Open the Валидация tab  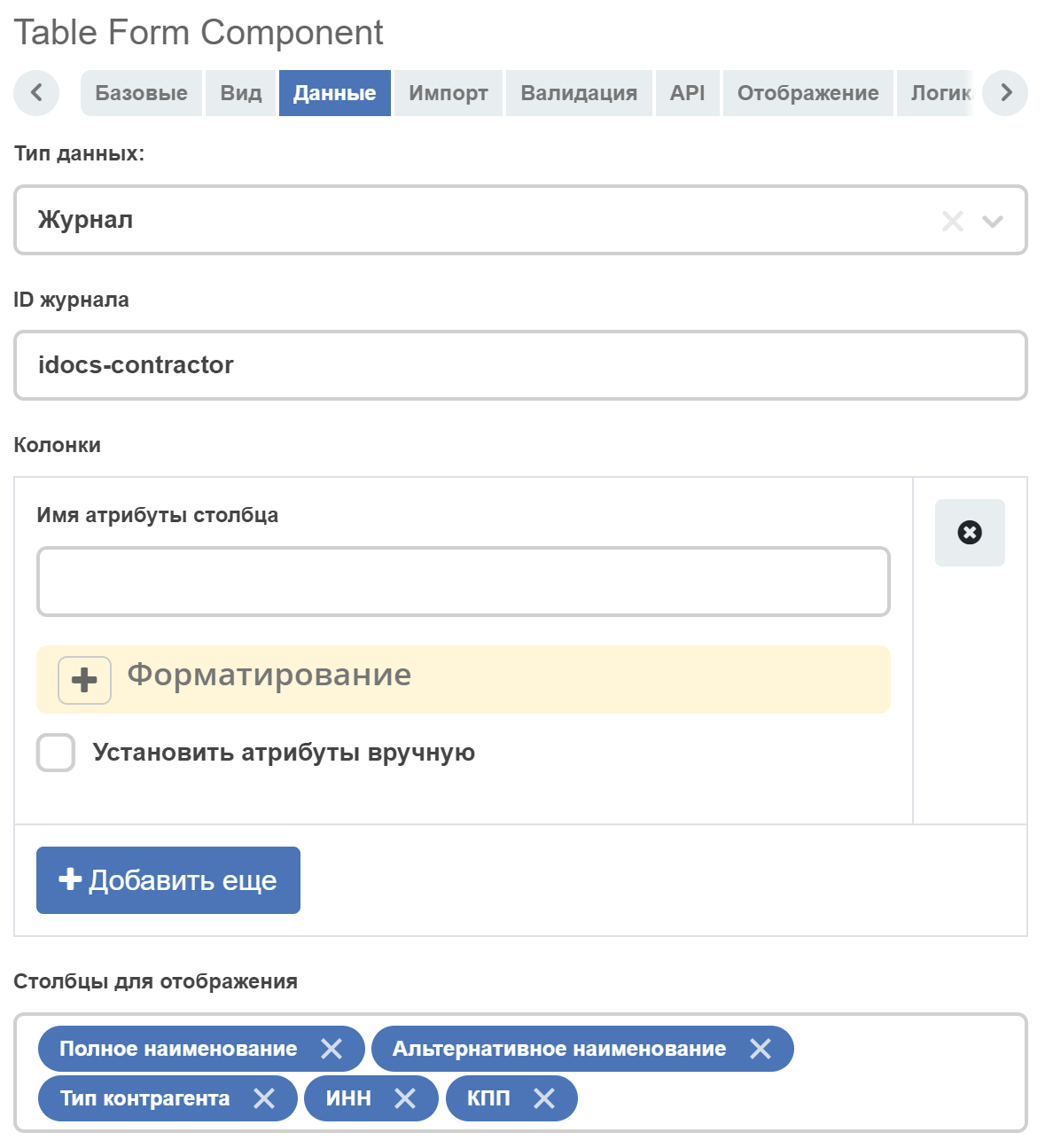(579, 93)
